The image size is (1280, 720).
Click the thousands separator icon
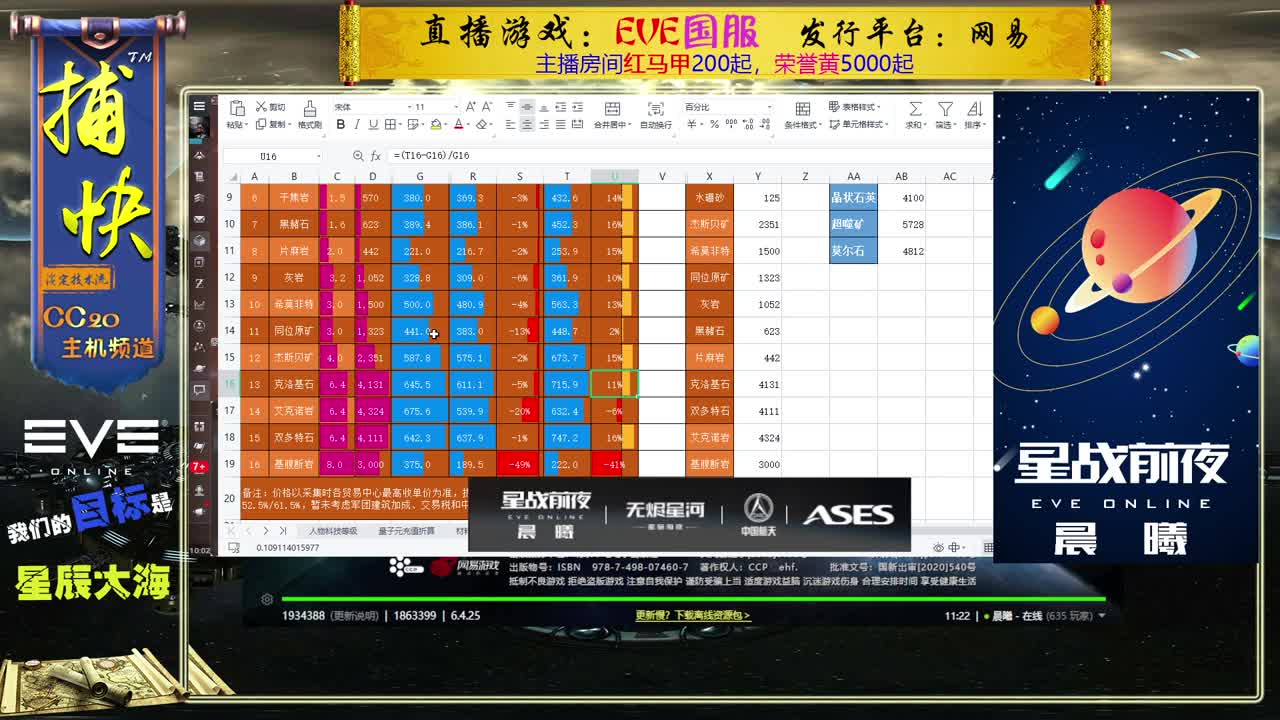point(729,125)
